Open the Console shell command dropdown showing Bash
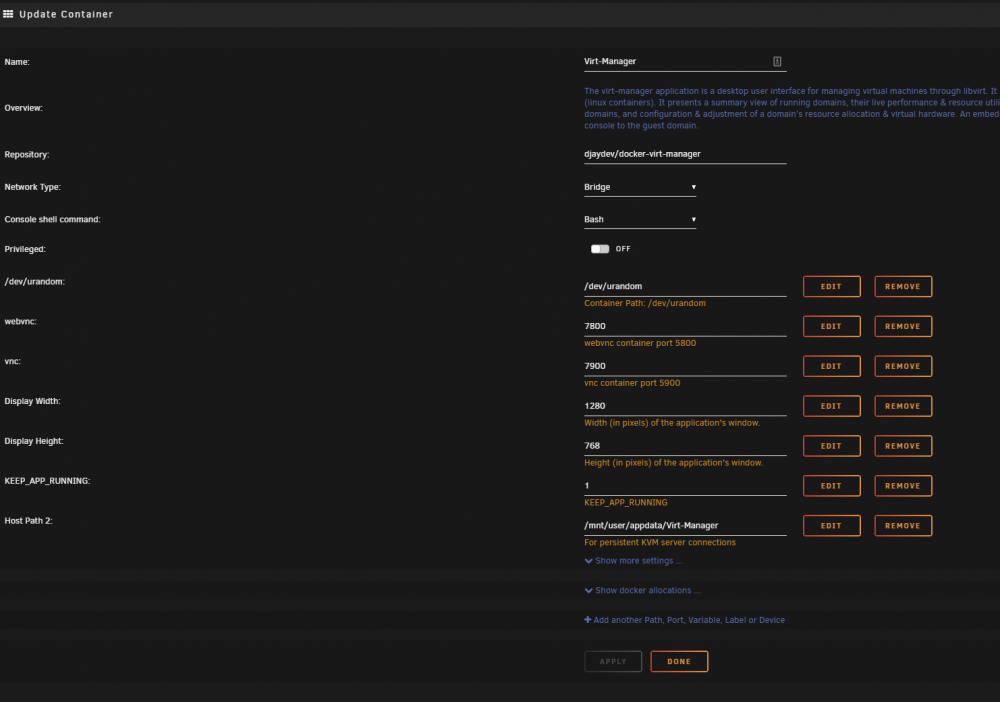This screenshot has width=1000, height=702. pos(640,219)
